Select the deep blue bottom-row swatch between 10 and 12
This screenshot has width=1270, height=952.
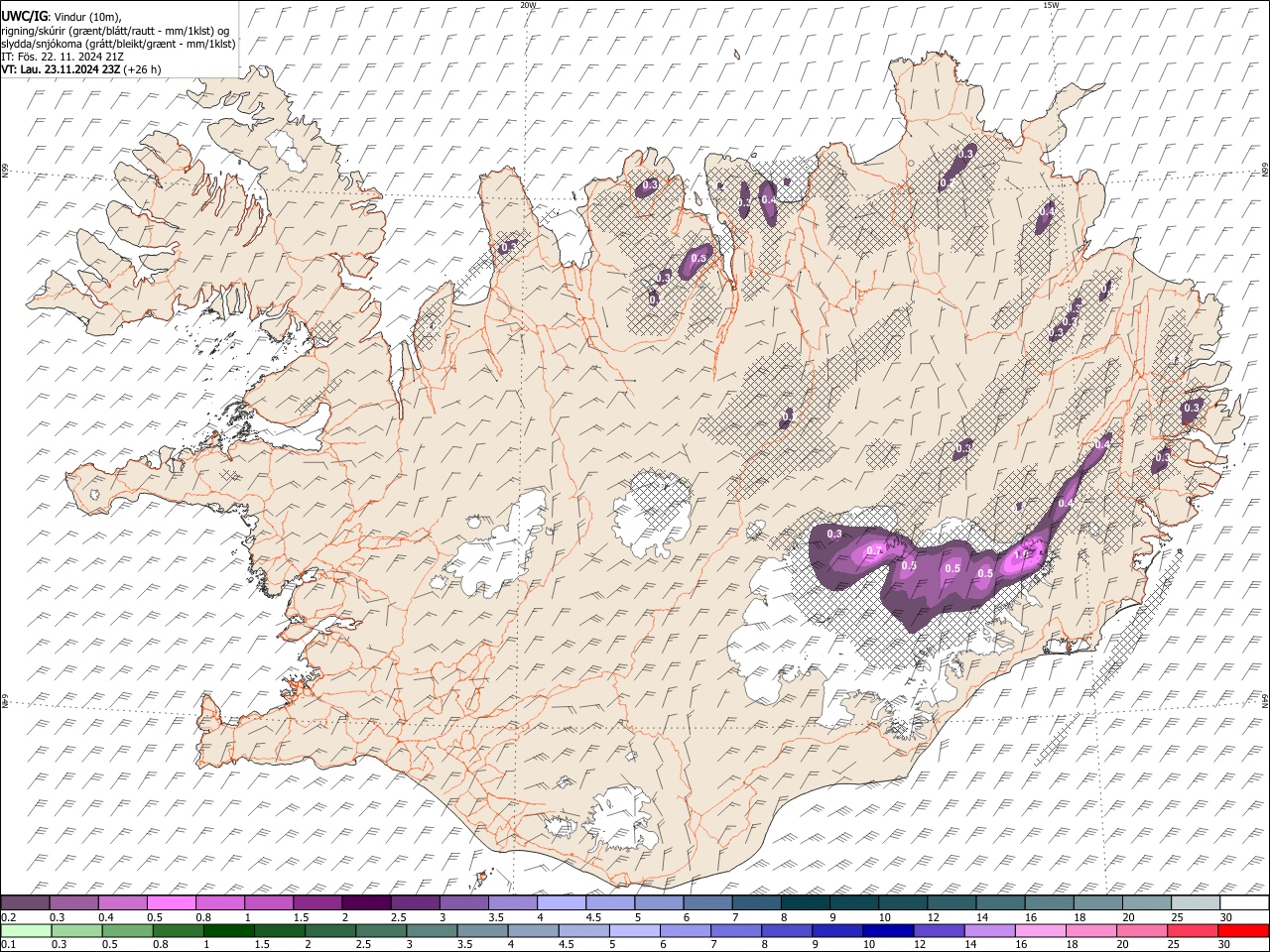coord(888,930)
